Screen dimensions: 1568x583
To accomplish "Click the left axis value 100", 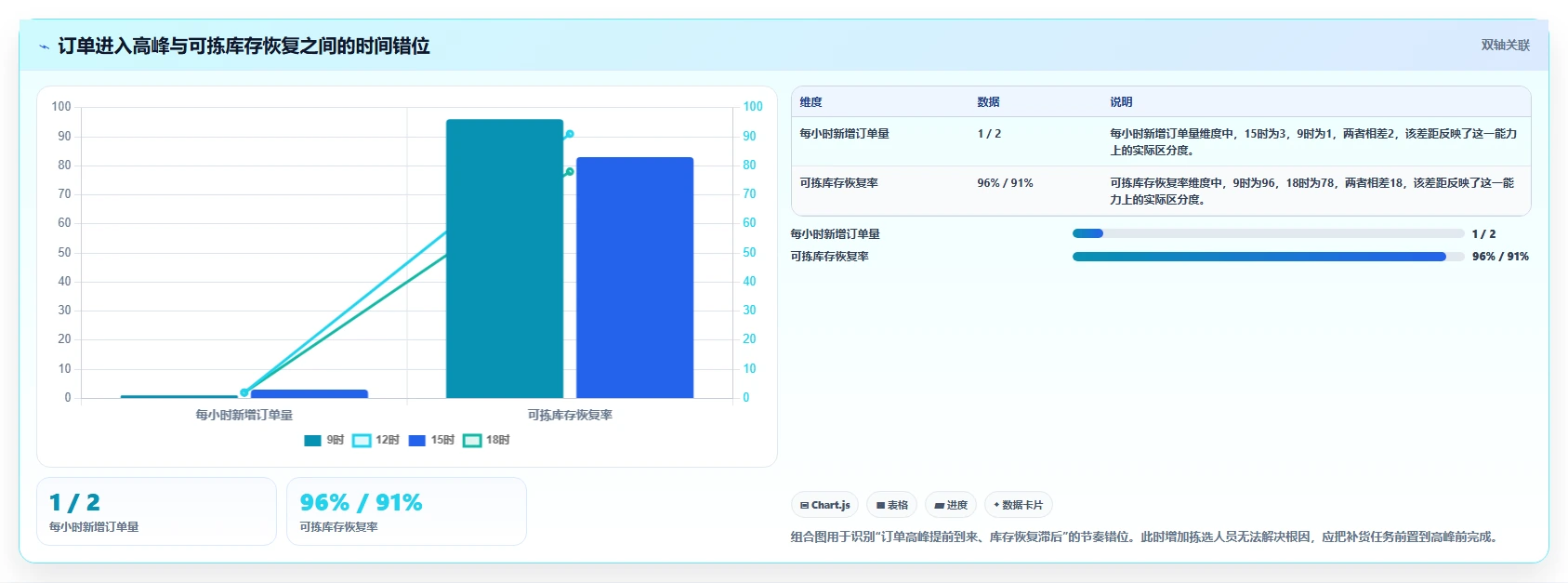I will click(61, 107).
